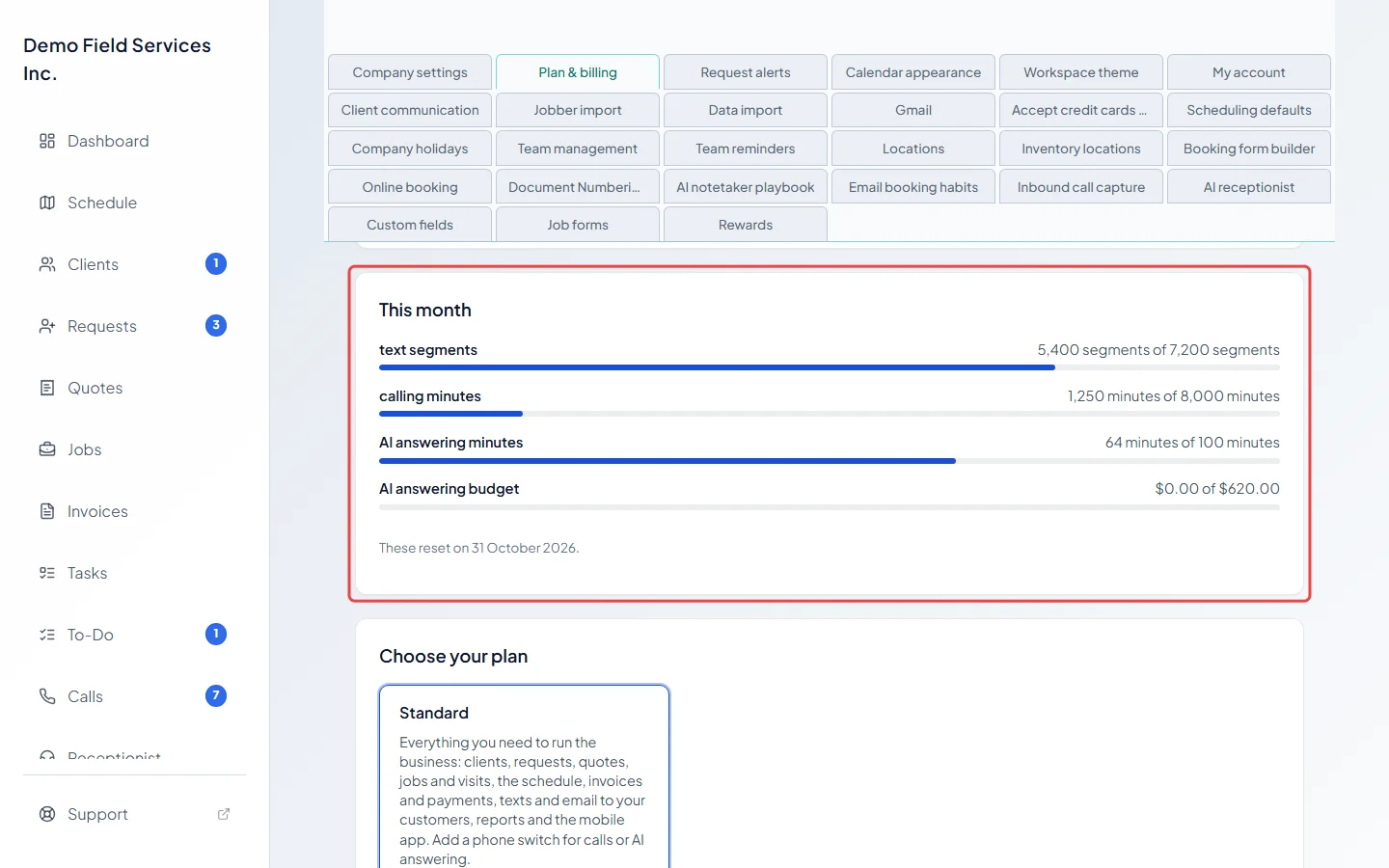The image size is (1389, 868).
Task: Click the Invoices file icon
Action: (x=47, y=511)
